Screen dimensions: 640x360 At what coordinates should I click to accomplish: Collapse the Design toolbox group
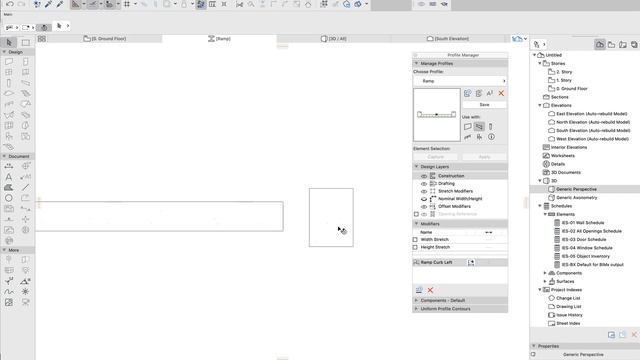[x=4, y=52]
